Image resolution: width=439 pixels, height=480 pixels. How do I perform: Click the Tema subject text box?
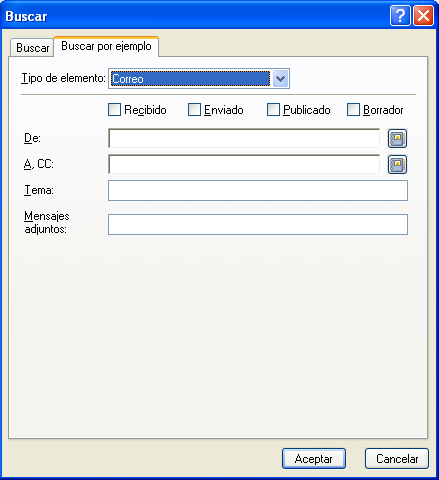coord(258,191)
